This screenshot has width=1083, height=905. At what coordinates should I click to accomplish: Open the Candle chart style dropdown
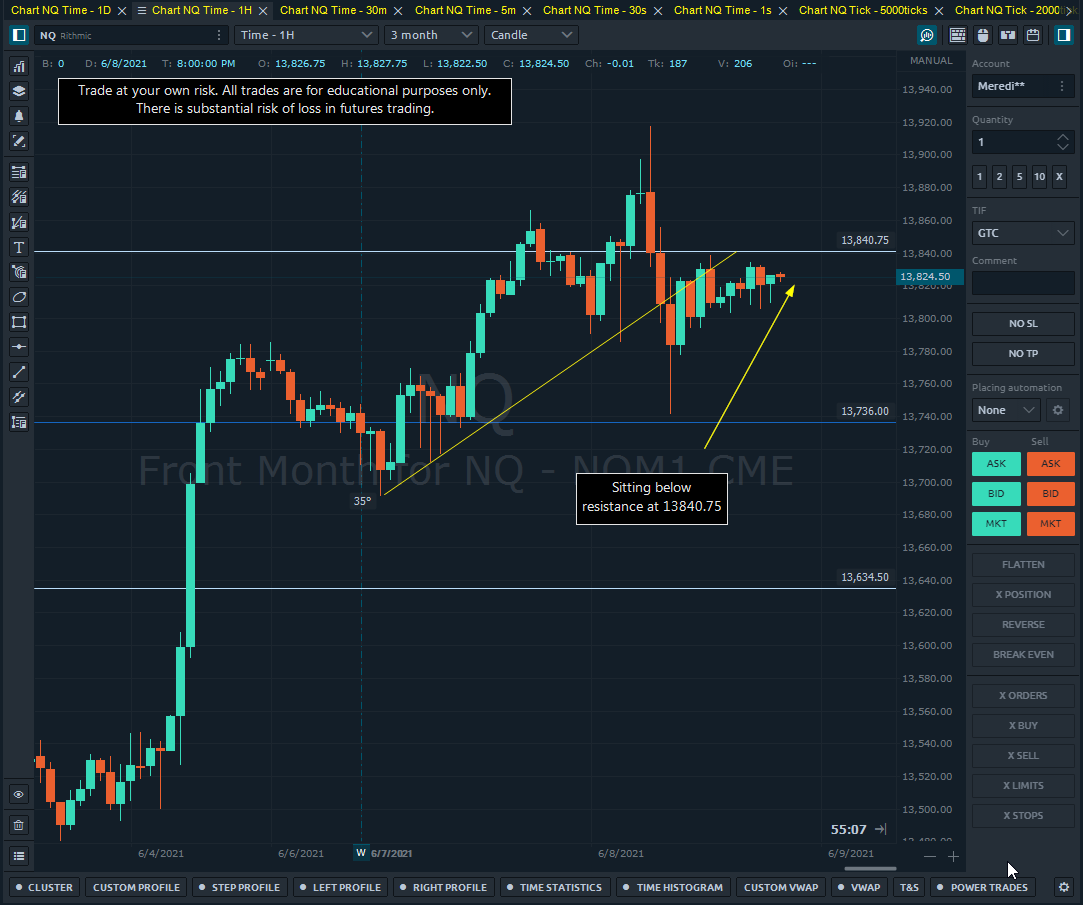531,35
